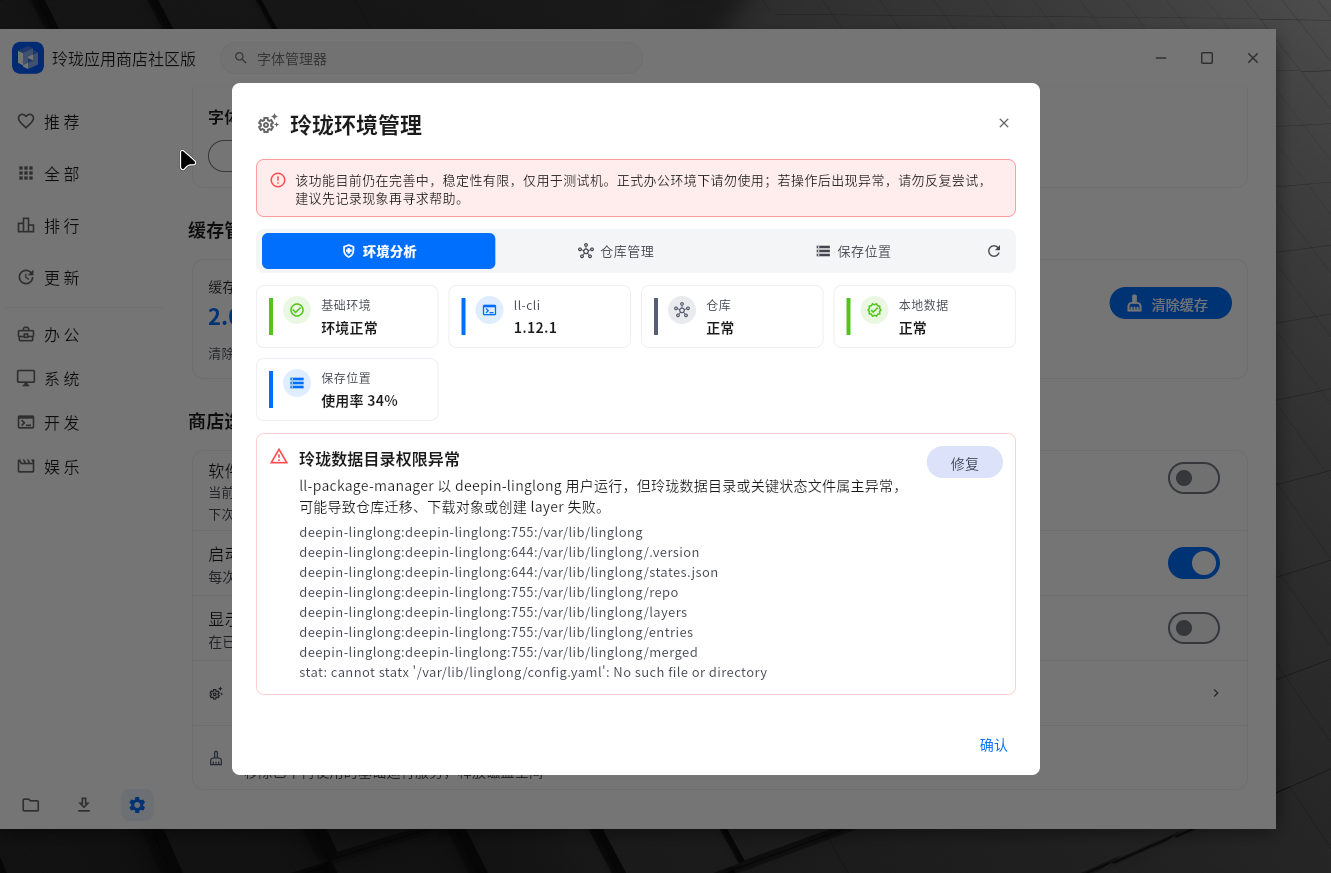Switch to the 环境分析 tab

point(378,251)
